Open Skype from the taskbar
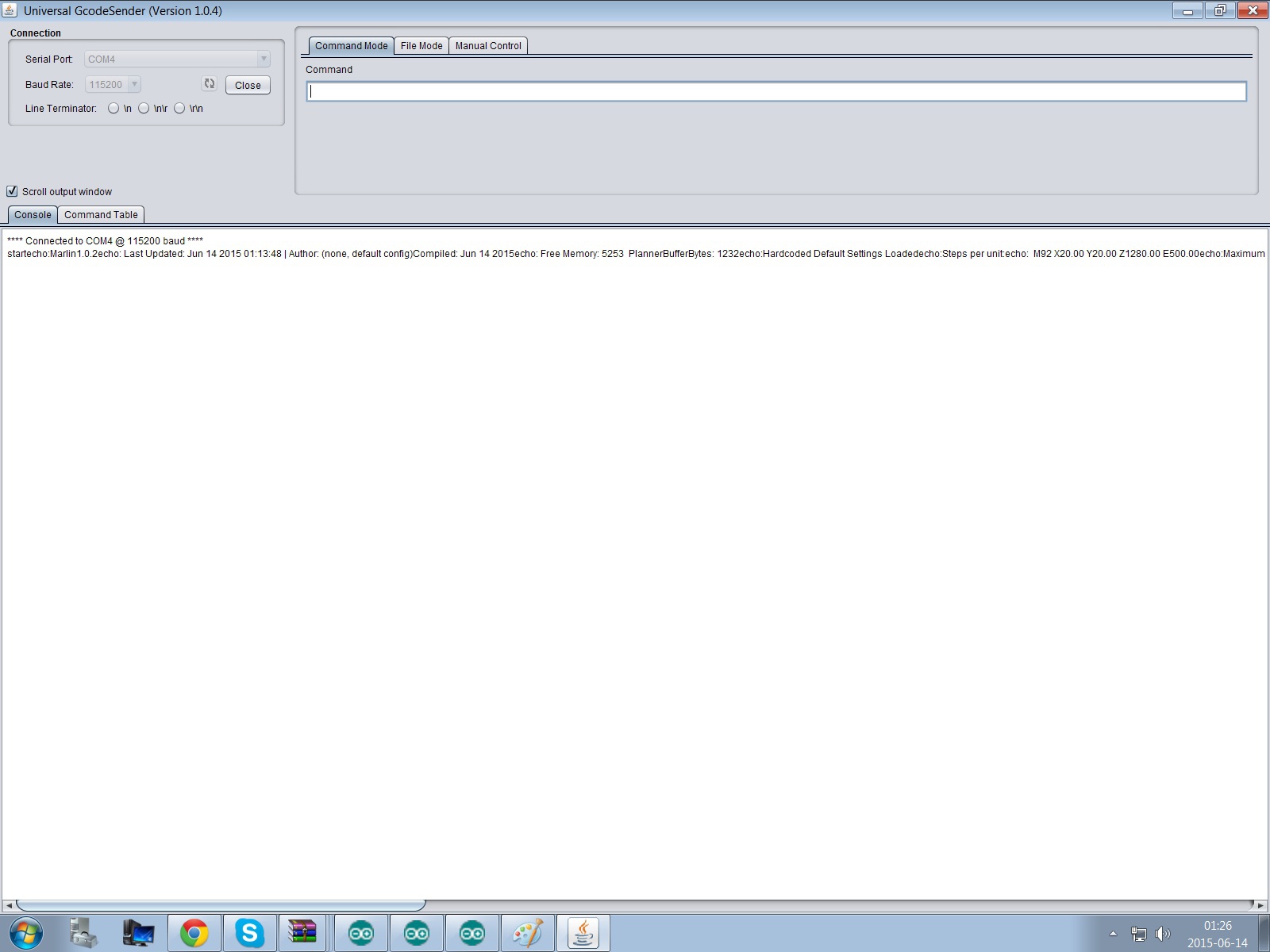Image resolution: width=1270 pixels, height=952 pixels. tap(250, 933)
